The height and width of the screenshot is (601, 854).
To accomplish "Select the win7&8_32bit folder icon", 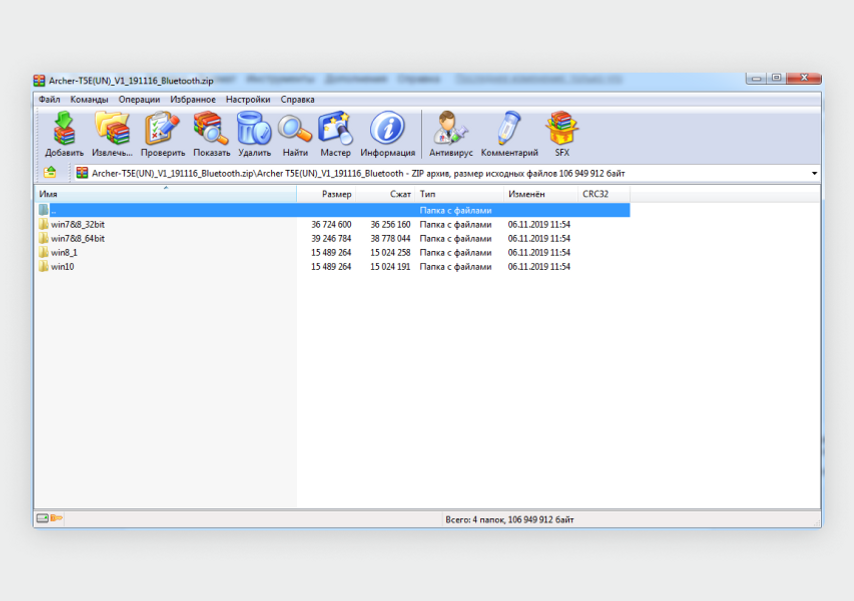I will 44,224.
